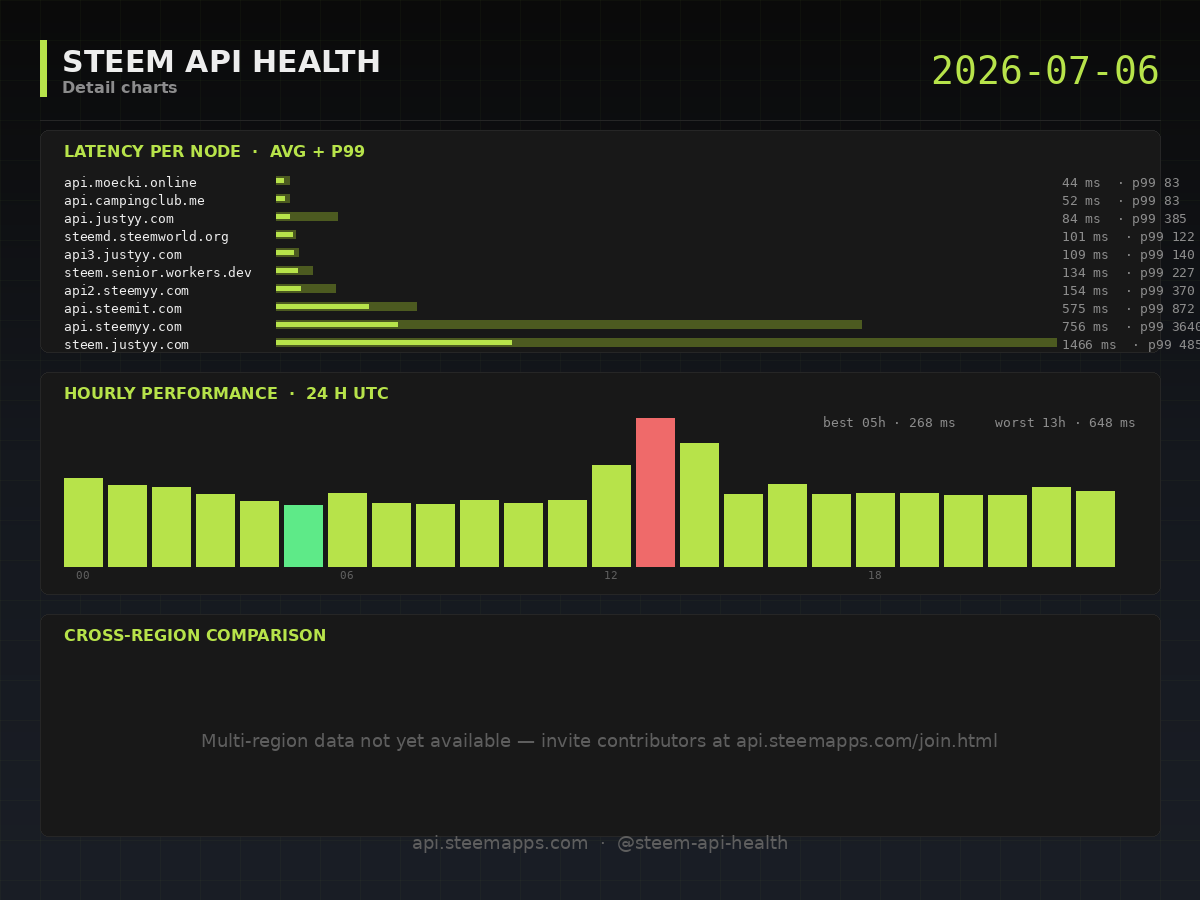This screenshot has height=900, width=1200.
Task: Click the api.steemit.com latency bar
Action: [346, 307]
